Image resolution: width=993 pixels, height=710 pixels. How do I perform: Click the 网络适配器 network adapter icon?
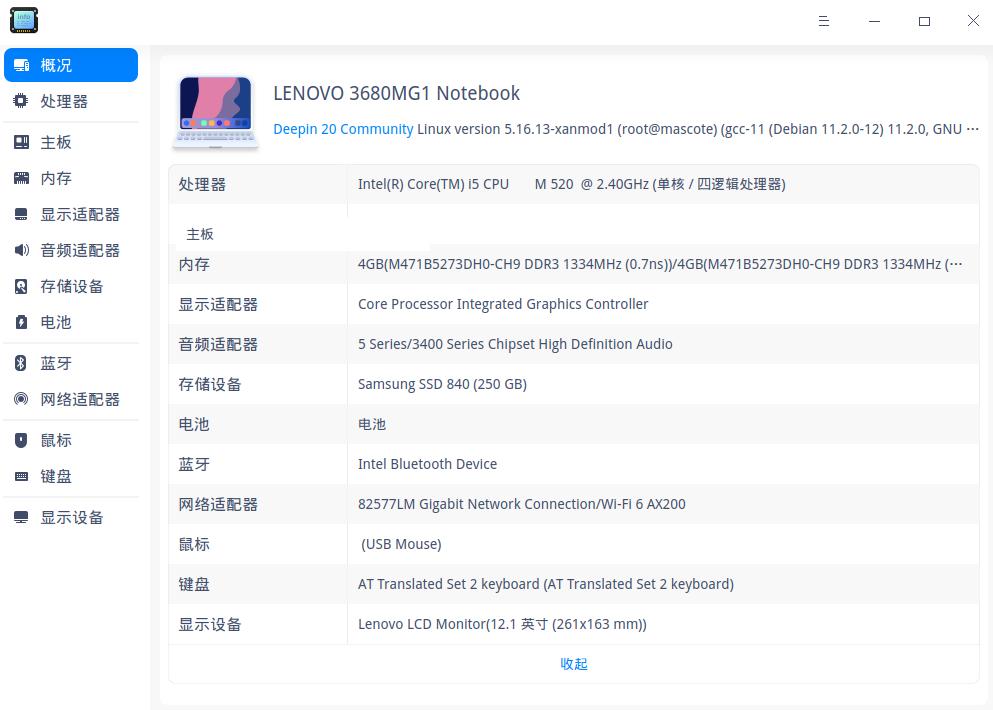pos(21,399)
